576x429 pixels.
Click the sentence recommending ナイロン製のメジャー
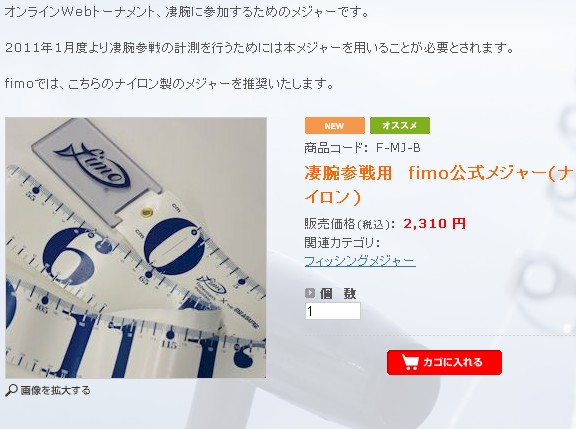click(x=169, y=84)
